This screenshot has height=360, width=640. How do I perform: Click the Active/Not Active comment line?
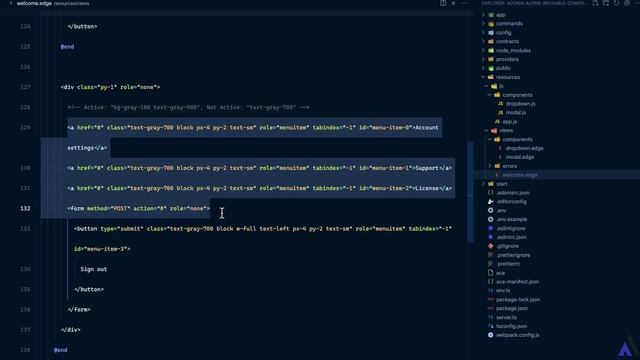188,108
